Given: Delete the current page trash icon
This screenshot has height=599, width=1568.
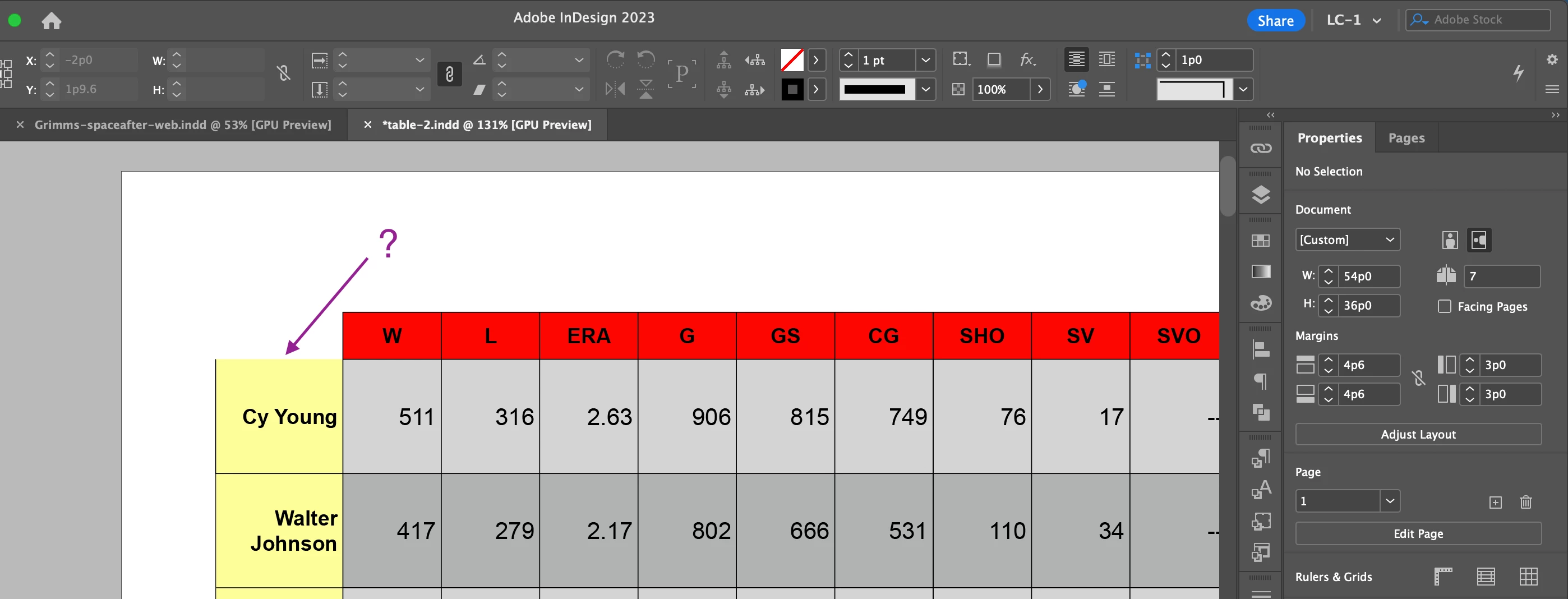Looking at the screenshot, I should click(x=1525, y=501).
